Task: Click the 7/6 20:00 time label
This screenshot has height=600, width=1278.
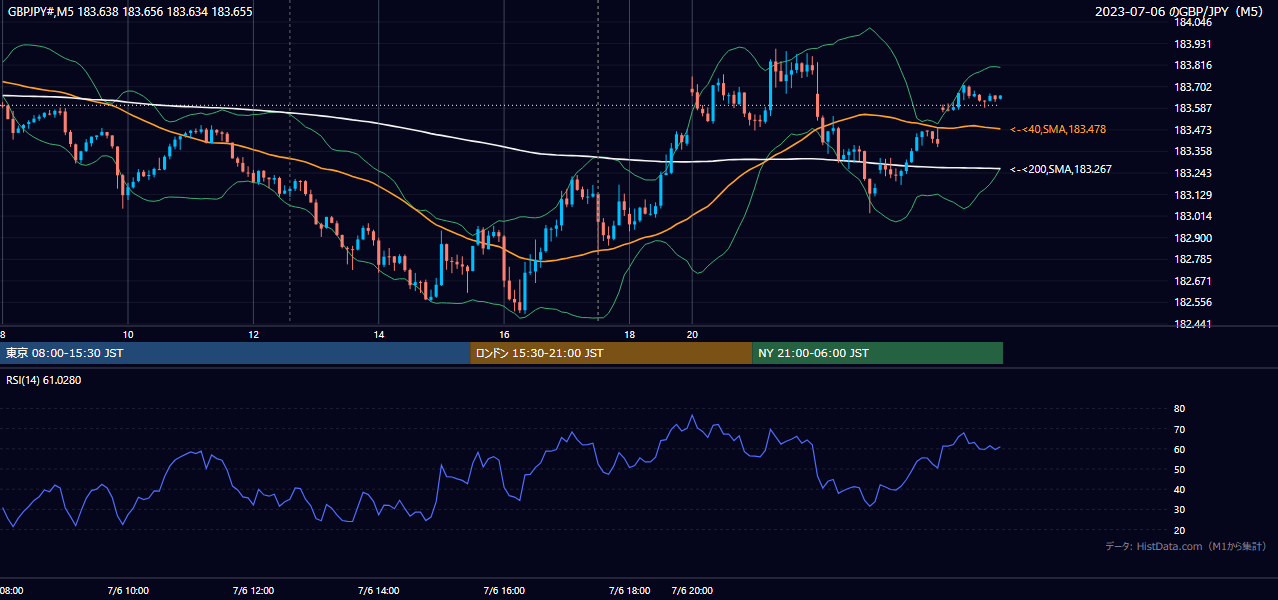Action: 691,591
